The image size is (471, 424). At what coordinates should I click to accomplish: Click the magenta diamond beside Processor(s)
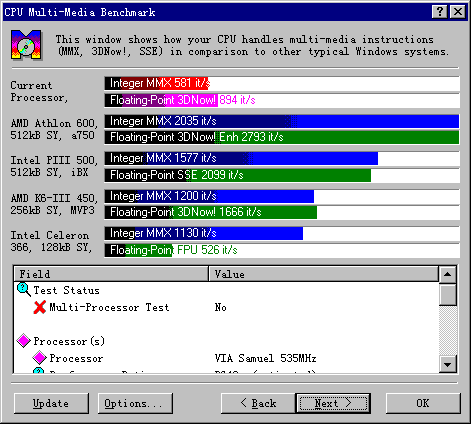point(24,341)
